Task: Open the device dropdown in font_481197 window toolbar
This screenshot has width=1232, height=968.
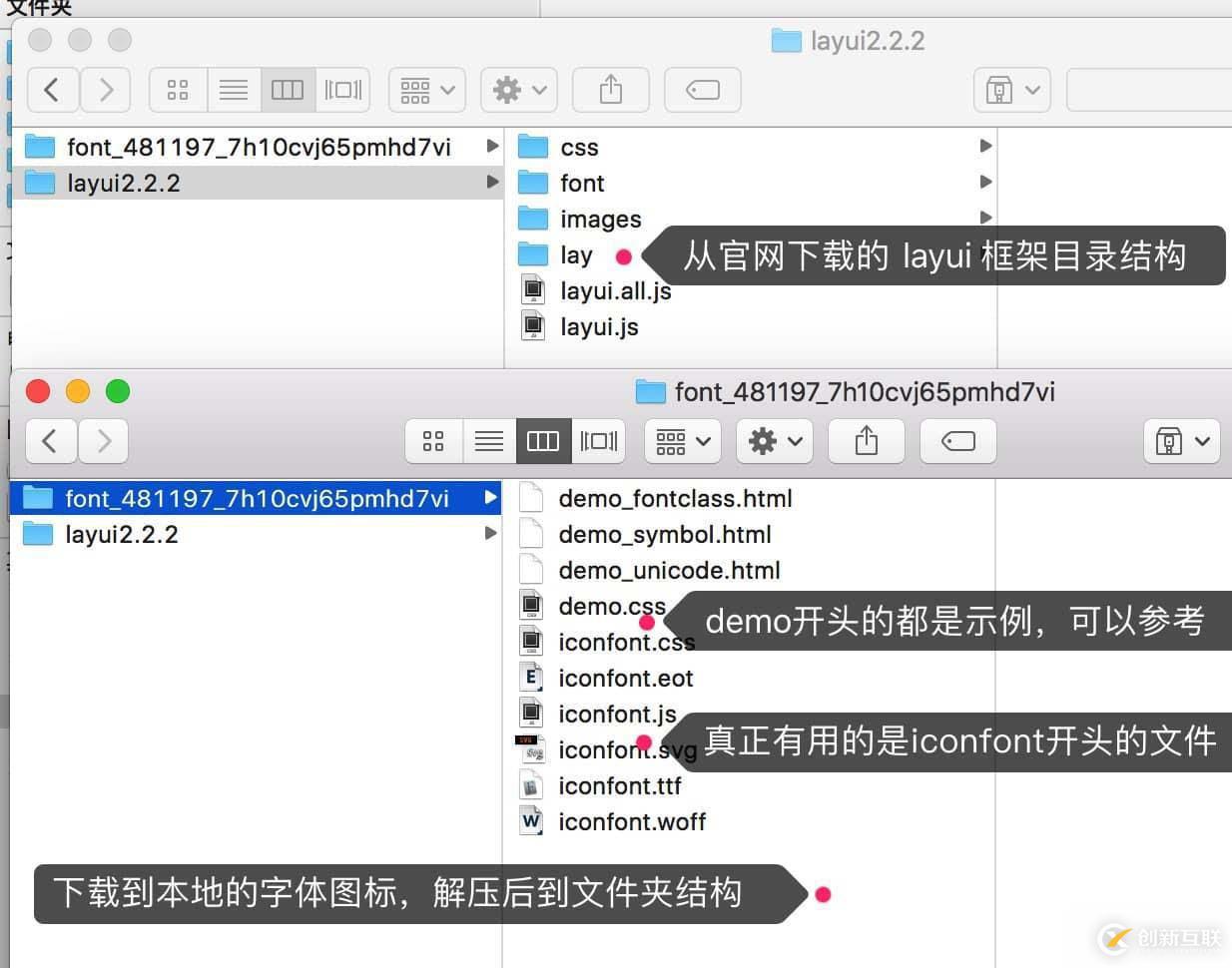Action: [1182, 441]
